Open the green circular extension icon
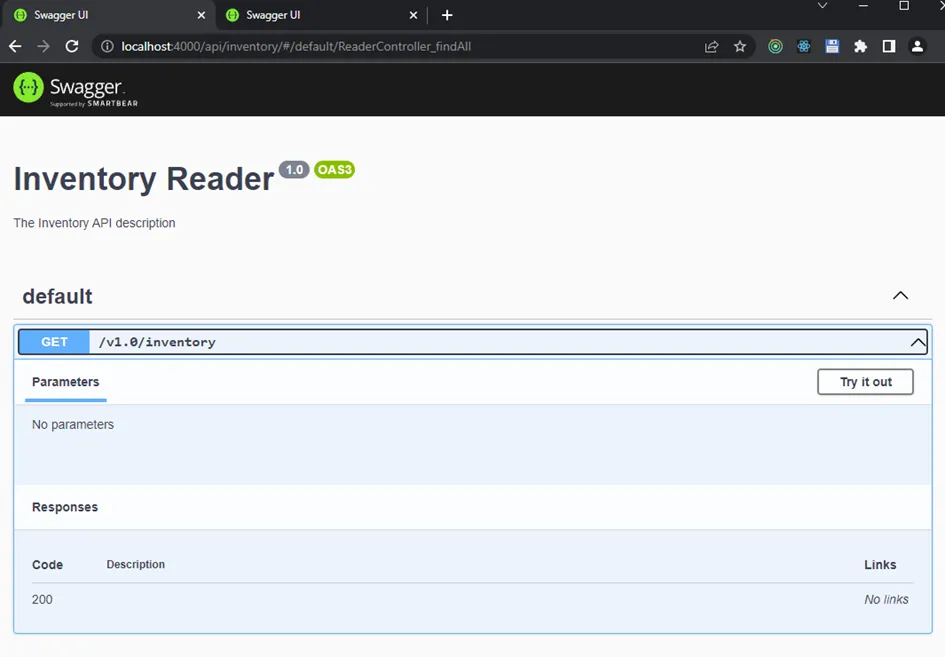This screenshot has height=657, width=945. click(776, 46)
